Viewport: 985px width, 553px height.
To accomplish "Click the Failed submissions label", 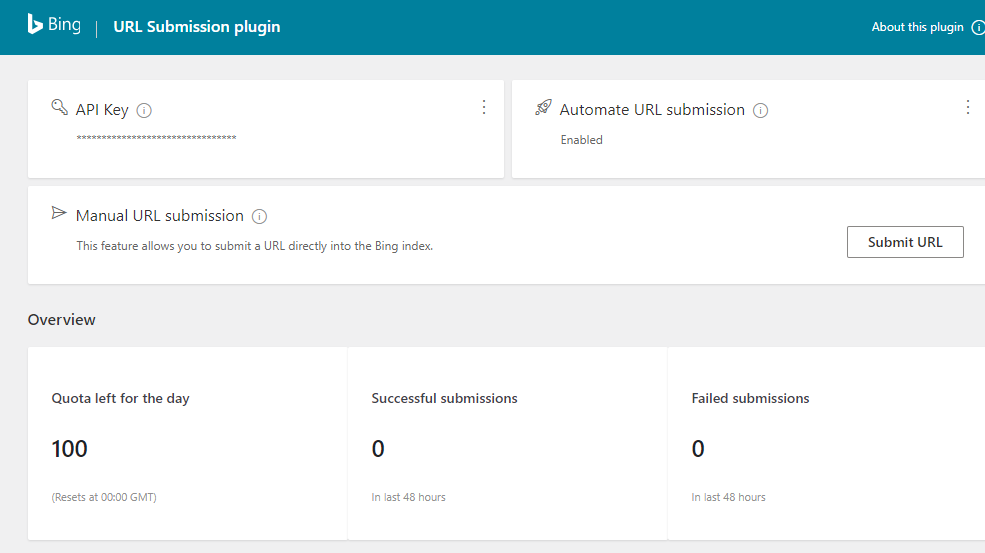I will pos(750,398).
